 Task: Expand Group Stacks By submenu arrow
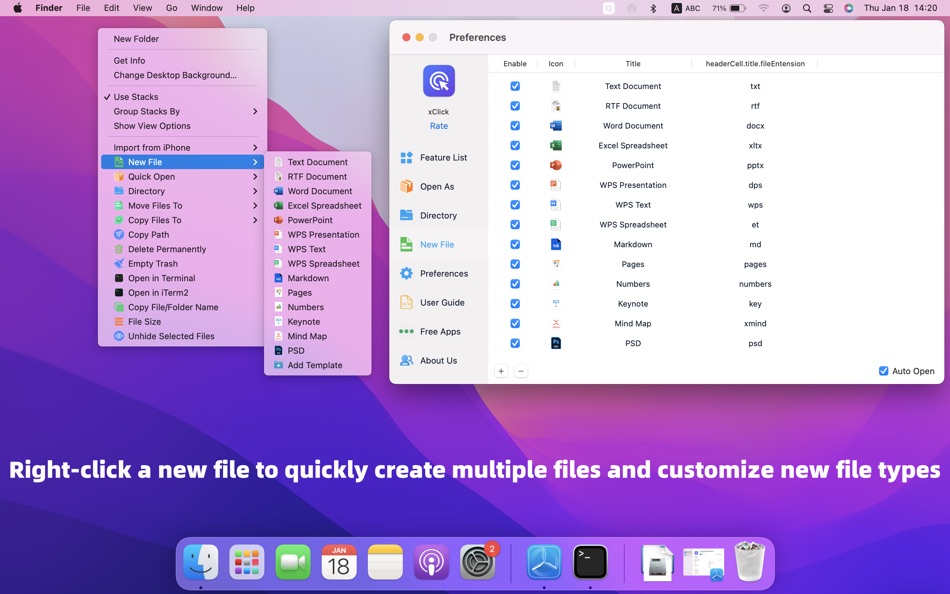(x=255, y=112)
